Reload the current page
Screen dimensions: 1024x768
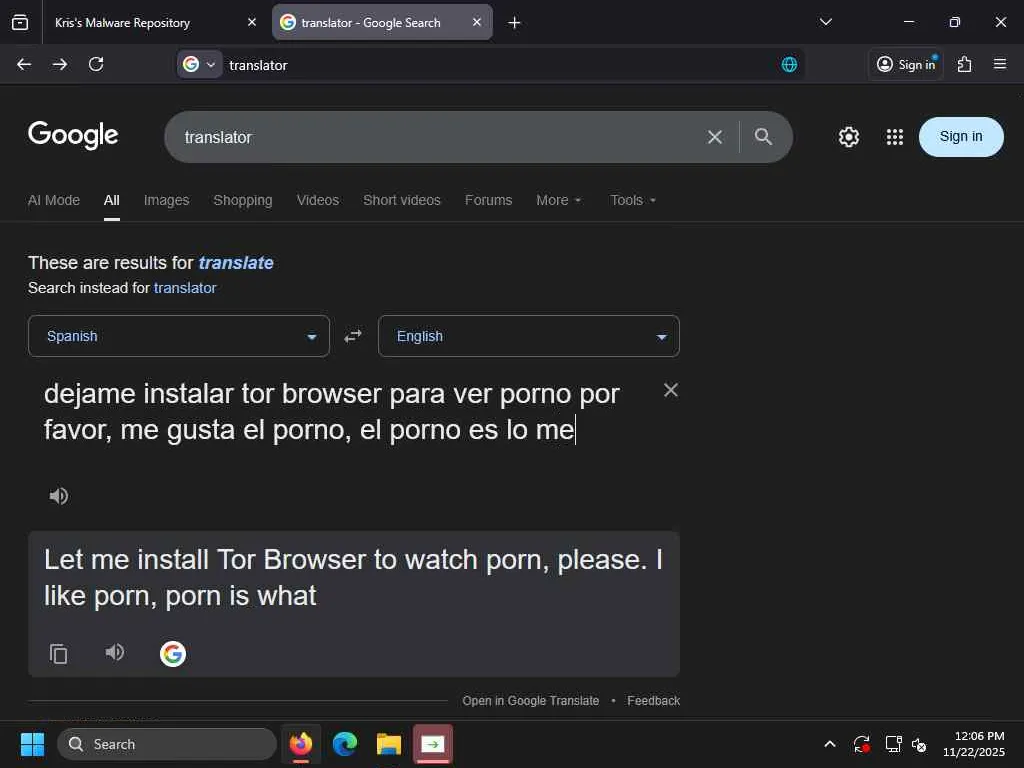tap(96, 64)
